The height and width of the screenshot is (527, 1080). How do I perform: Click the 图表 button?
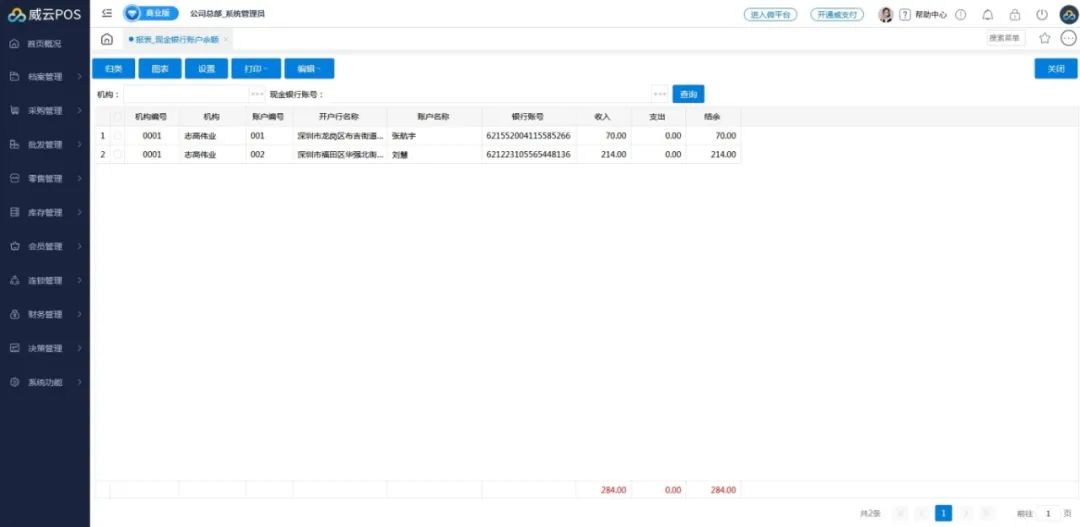pos(160,69)
